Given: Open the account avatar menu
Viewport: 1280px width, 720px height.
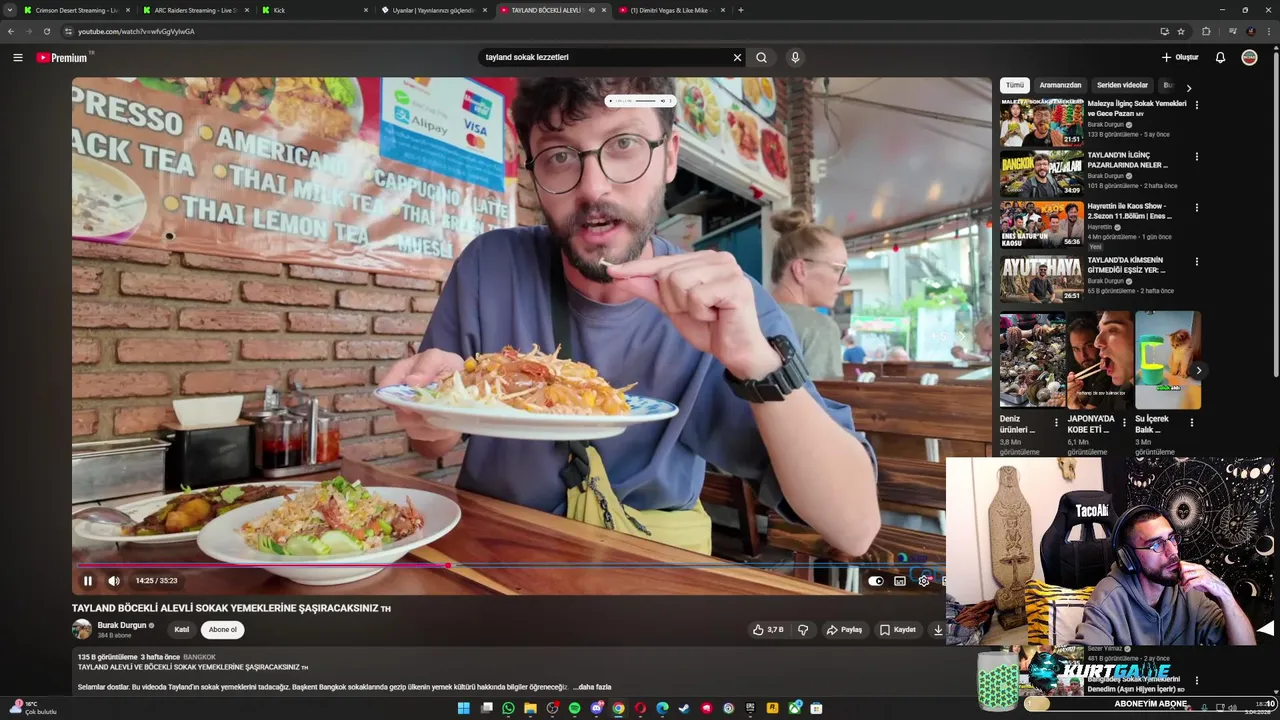Looking at the screenshot, I should coord(1249,58).
